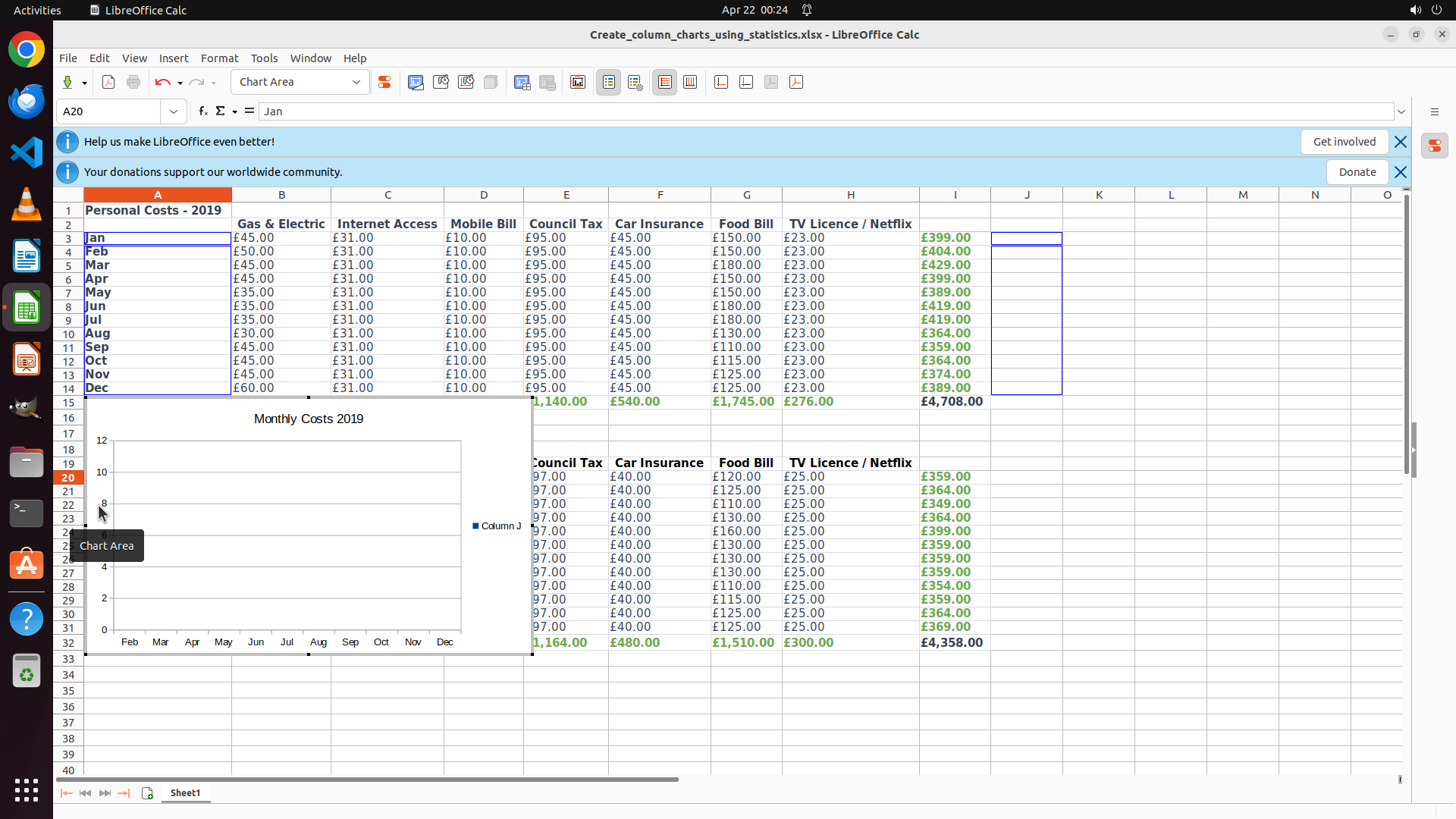Select the Sheet1 tab
Viewport: 1456px width, 819px height.
point(185,793)
